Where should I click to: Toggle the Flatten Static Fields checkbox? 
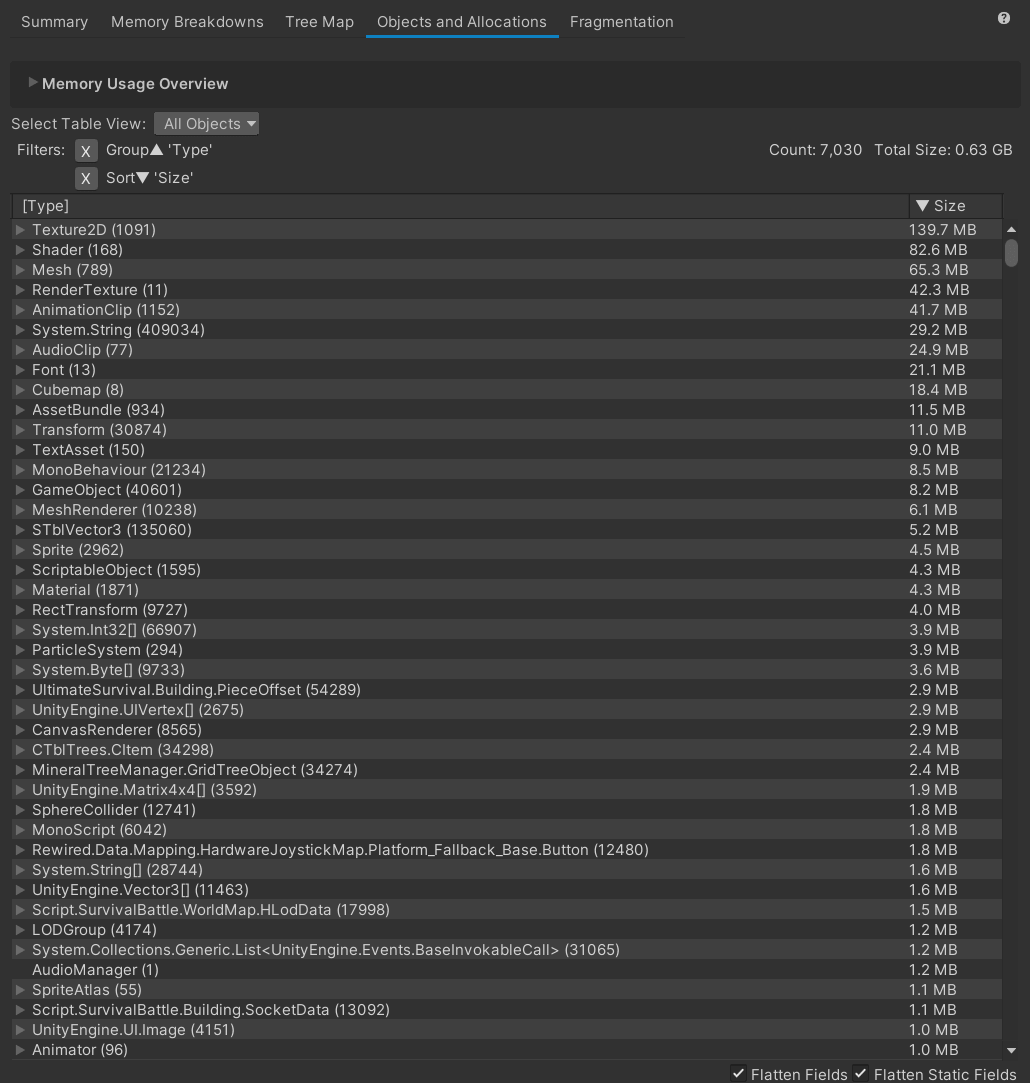861,1073
